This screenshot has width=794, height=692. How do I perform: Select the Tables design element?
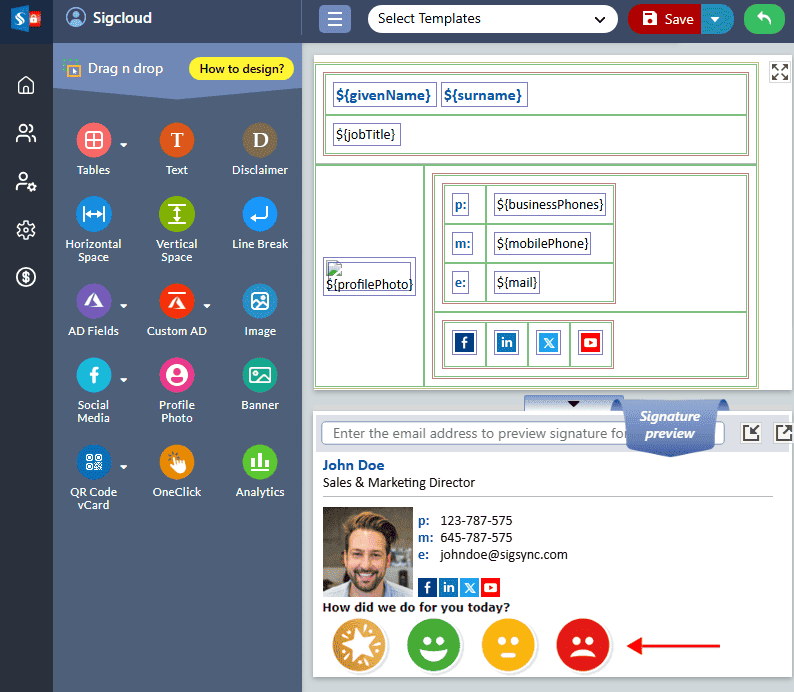click(94, 140)
